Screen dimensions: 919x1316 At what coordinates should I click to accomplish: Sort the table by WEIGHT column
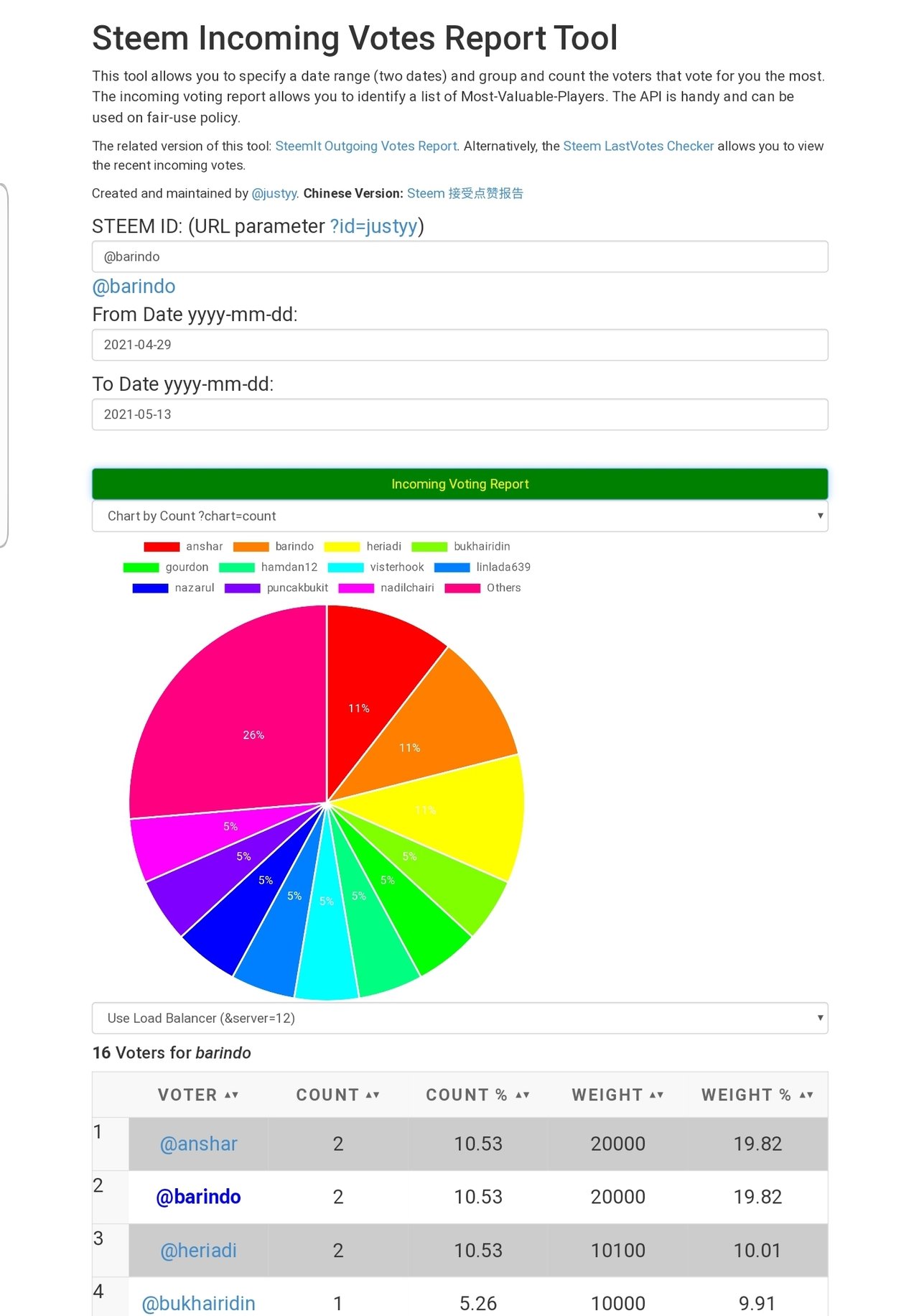coord(617,1095)
